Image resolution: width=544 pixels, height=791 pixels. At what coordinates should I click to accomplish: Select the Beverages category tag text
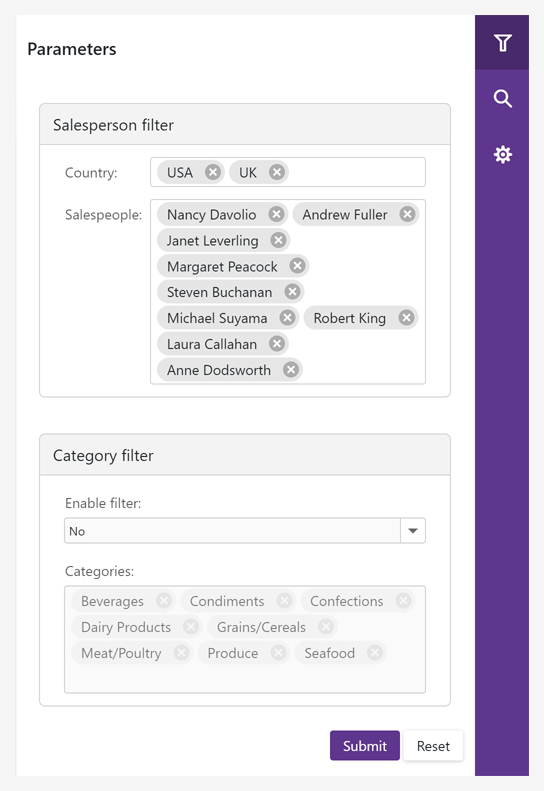[113, 601]
